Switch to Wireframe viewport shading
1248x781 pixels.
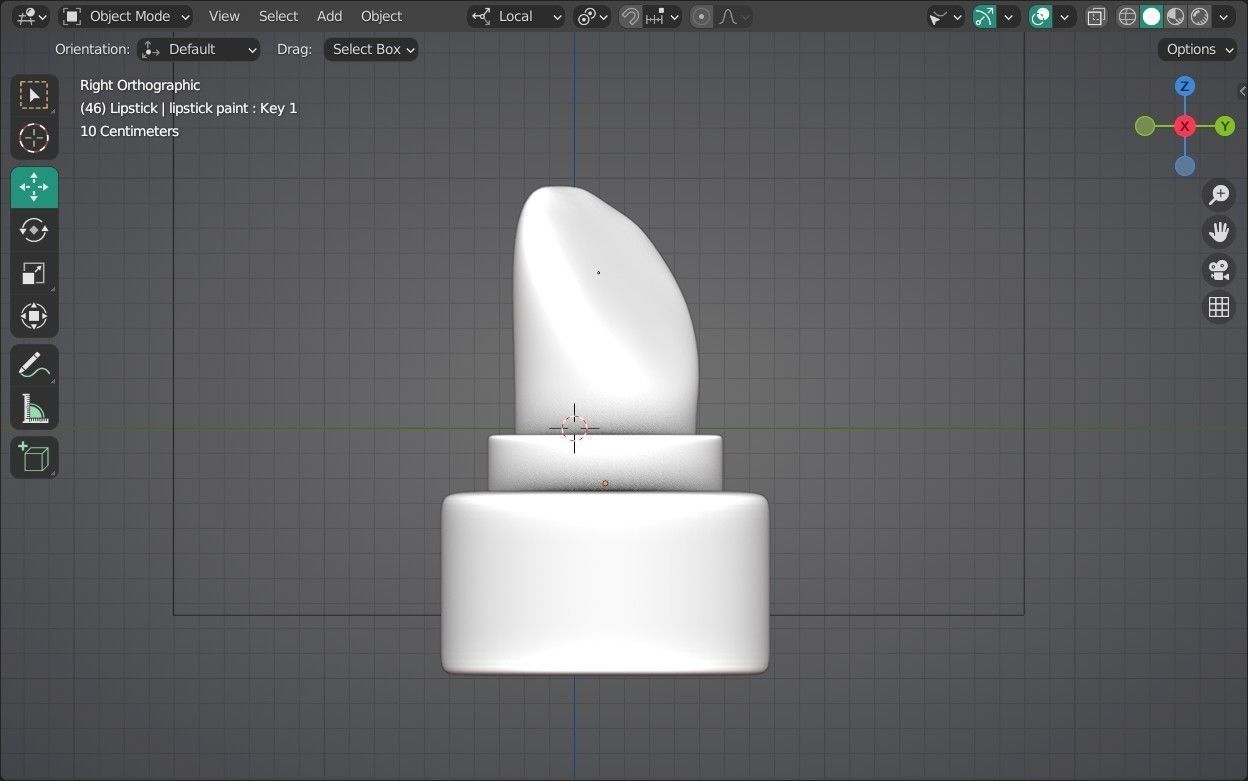[x=1128, y=16]
